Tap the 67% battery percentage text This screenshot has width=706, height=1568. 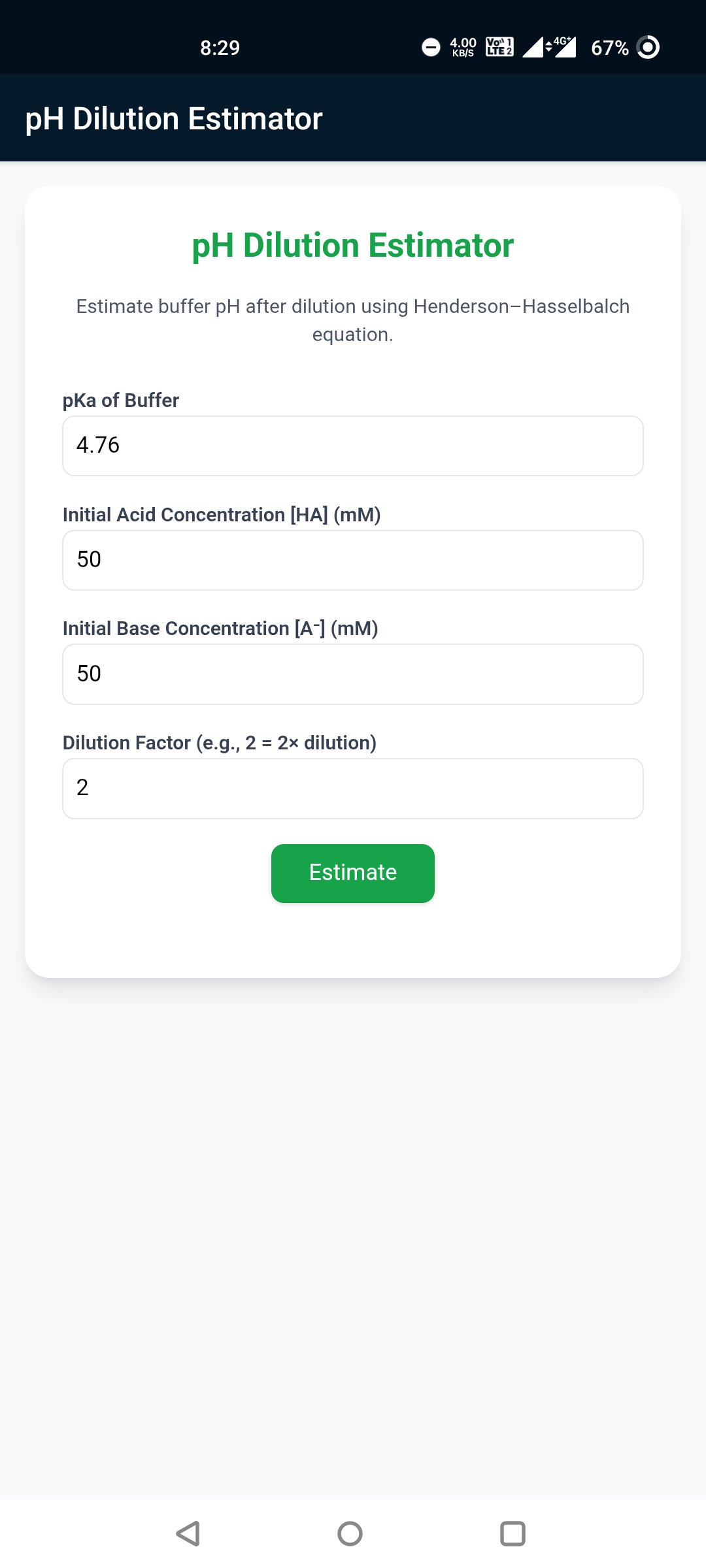[x=609, y=48]
